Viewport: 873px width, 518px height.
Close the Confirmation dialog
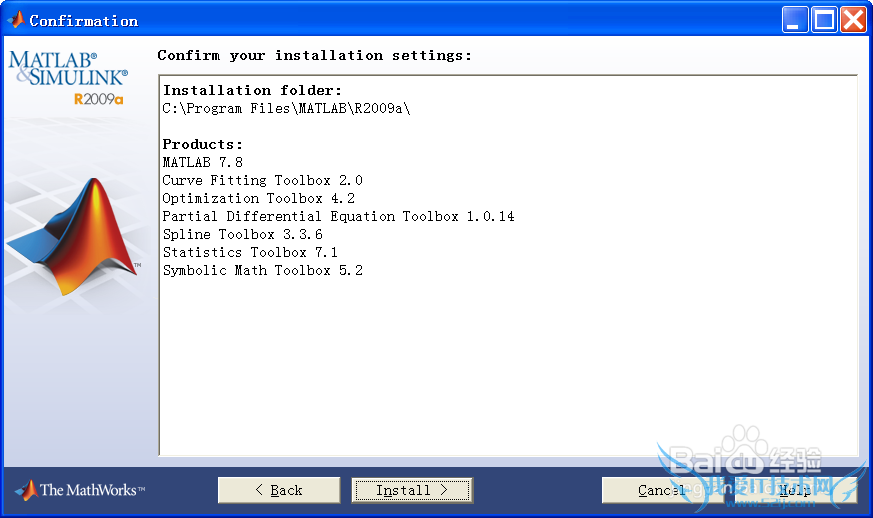tap(853, 20)
